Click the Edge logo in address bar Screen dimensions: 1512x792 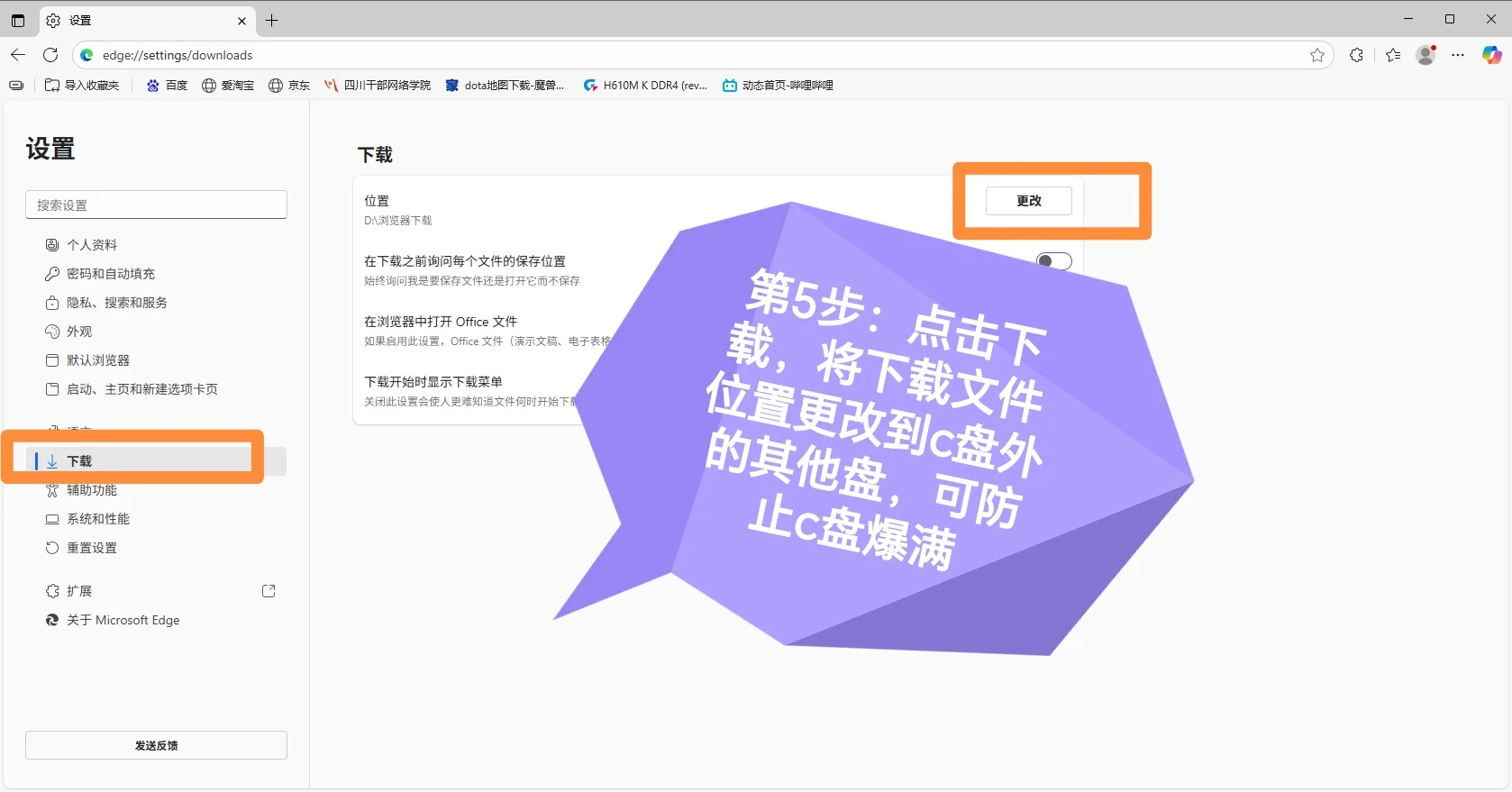tap(87, 55)
